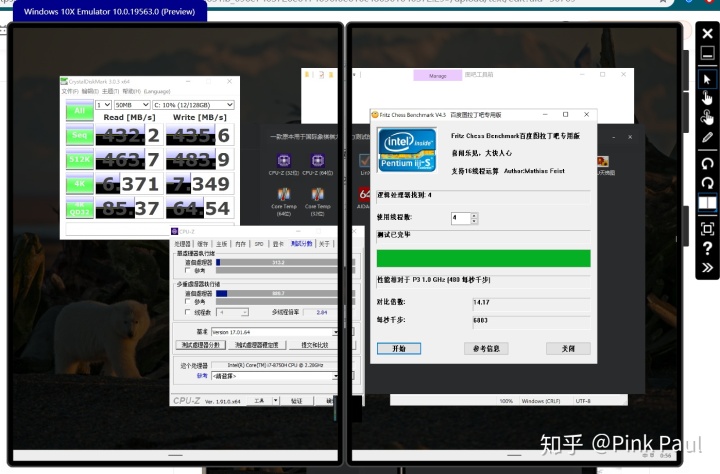Toggle the thread count checkbox in CPU-Z
Viewport: 720px width, 474px height.
187,312
